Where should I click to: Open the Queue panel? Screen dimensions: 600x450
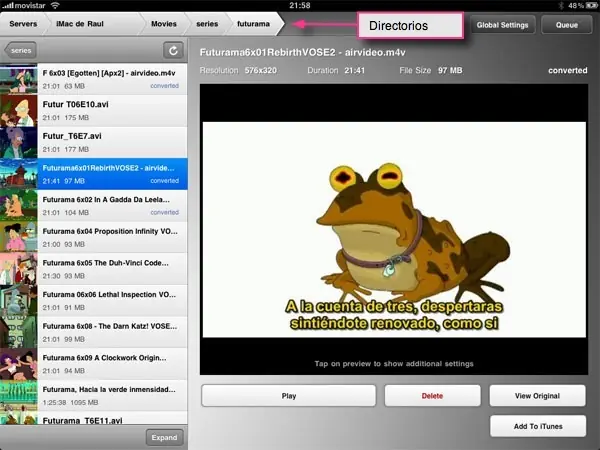tap(567, 25)
